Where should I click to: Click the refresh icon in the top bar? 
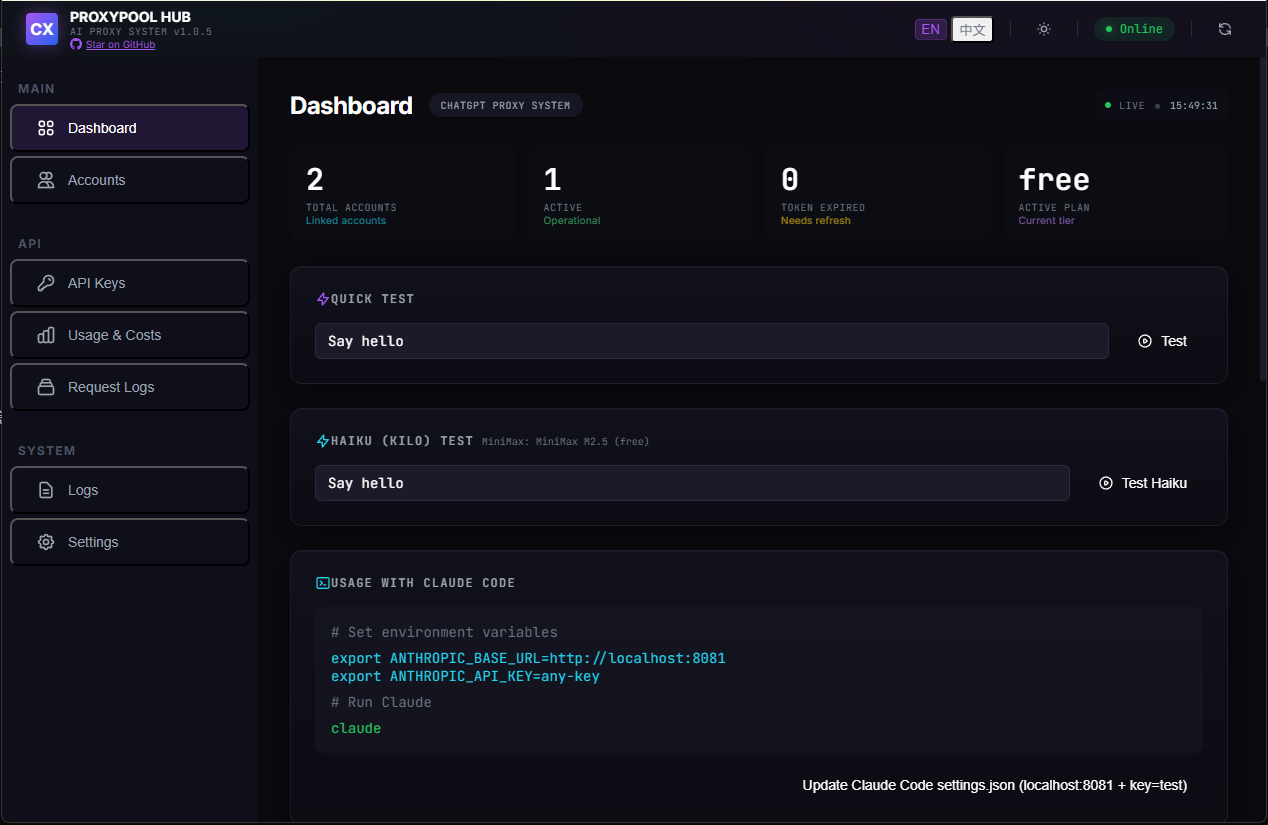pos(1225,29)
